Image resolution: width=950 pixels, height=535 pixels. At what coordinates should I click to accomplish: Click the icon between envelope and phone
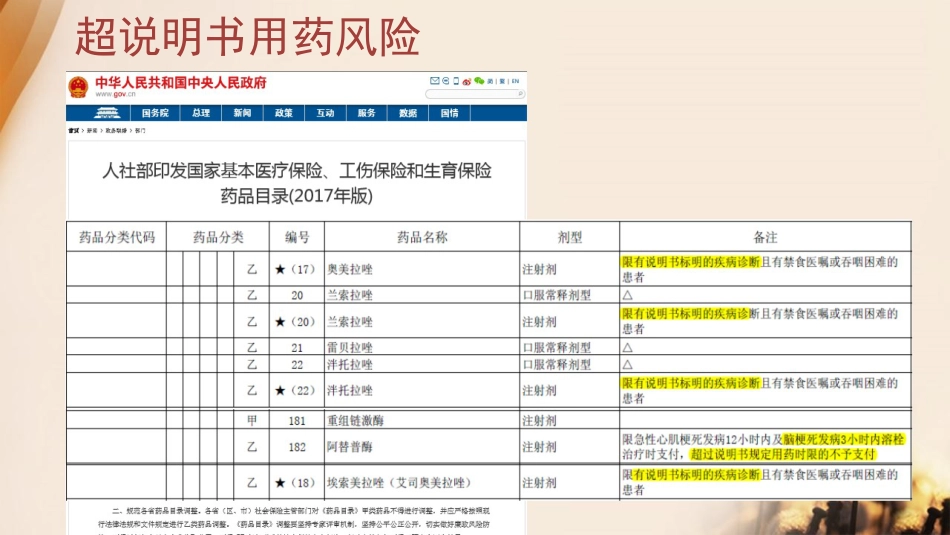pos(445,81)
